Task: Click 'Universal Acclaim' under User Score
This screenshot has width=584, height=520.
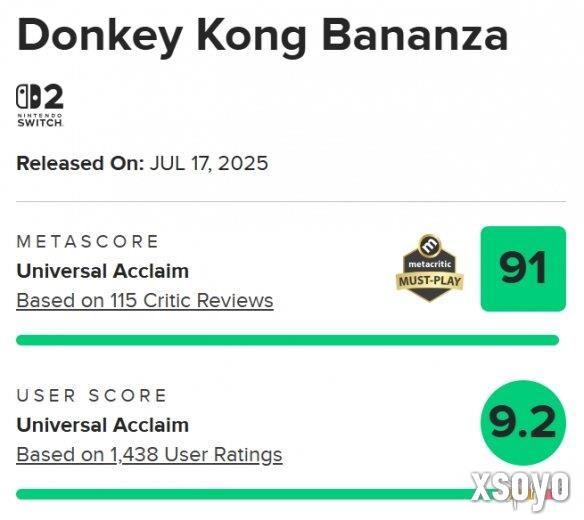Action: [103, 425]
